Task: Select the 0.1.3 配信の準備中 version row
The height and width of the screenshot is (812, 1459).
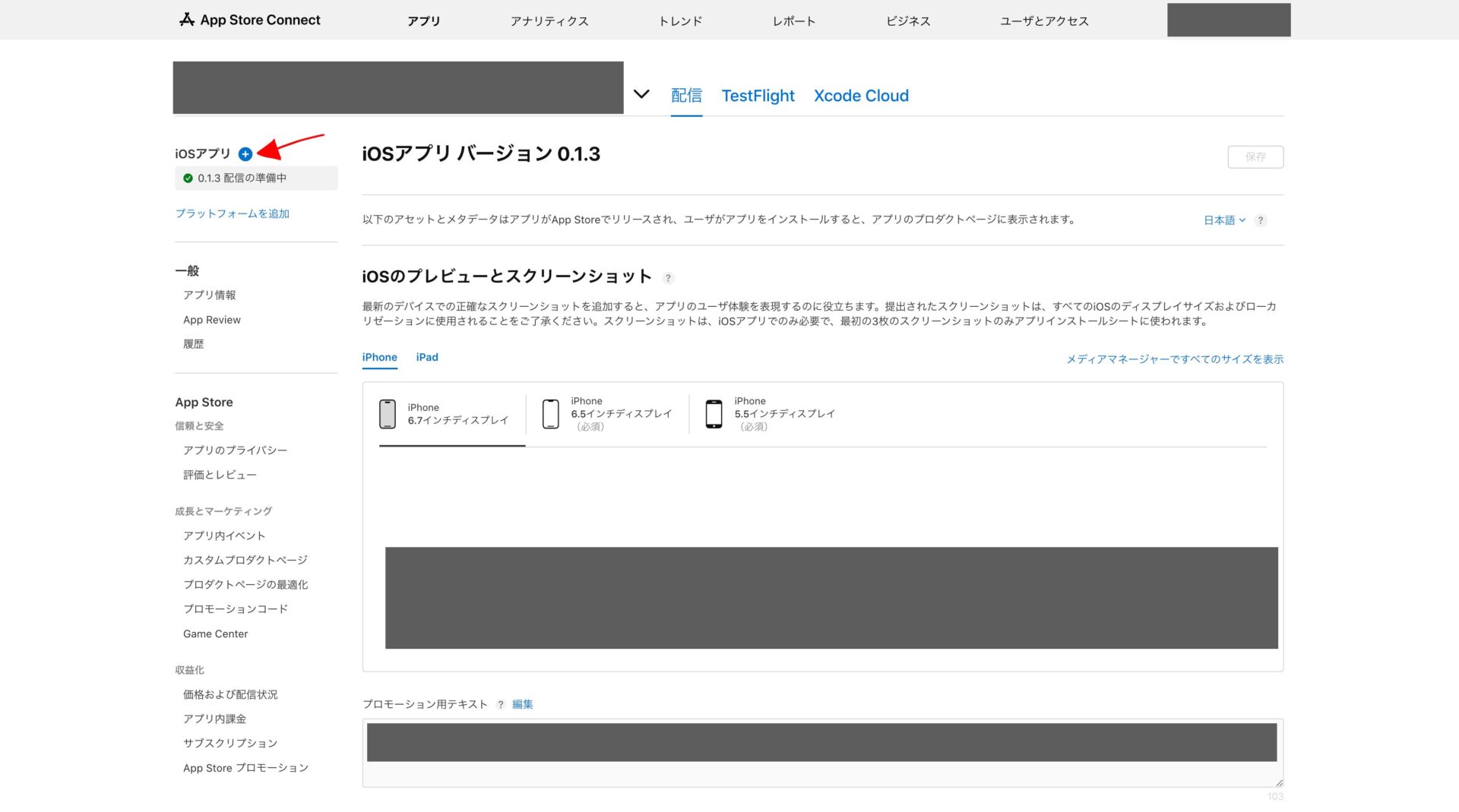Action: [x=256, y=178]
